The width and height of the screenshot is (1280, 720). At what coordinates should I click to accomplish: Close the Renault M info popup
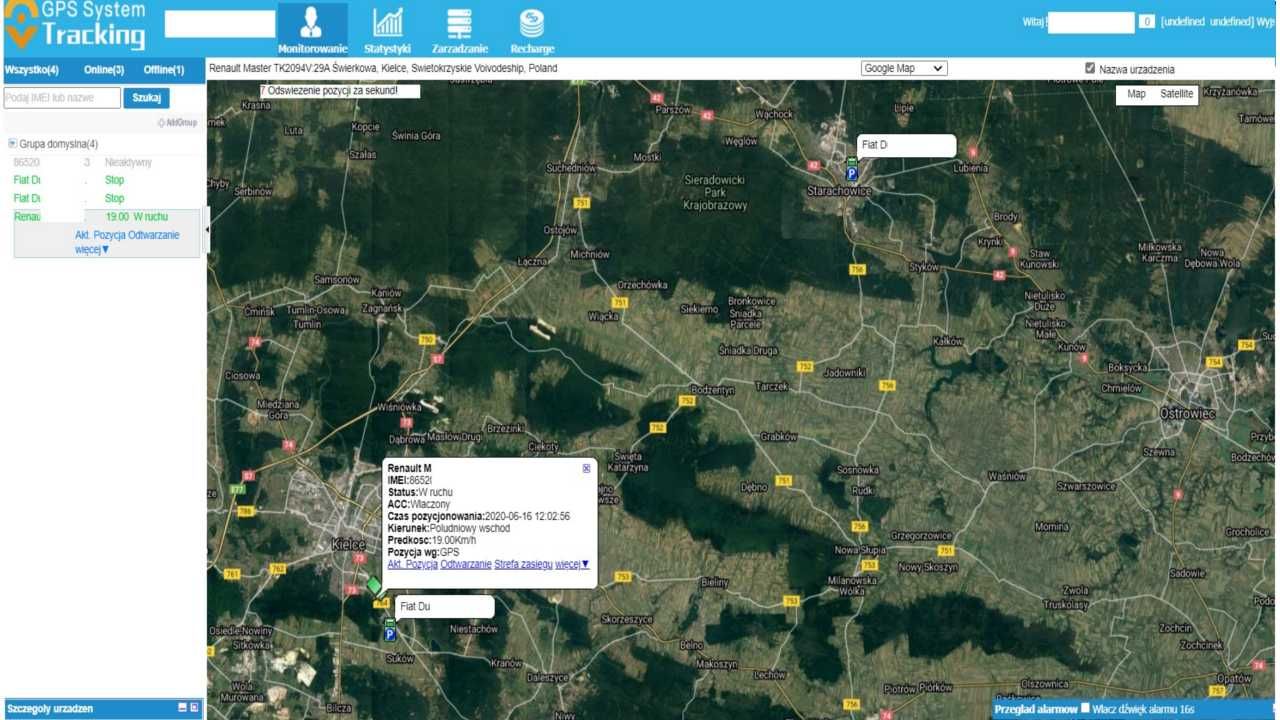tap(587, 468)
